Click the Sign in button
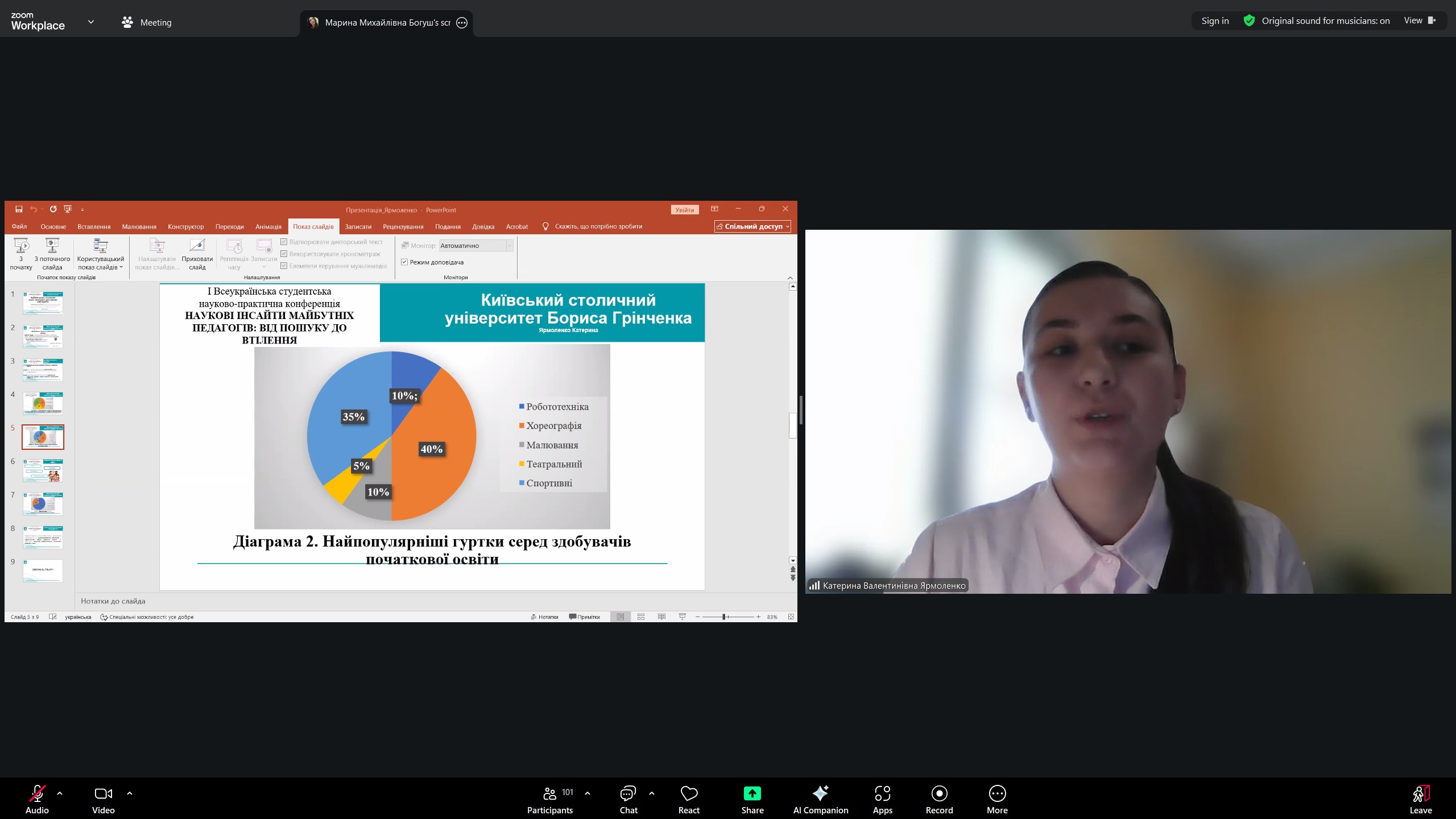The image size is (1456, 819). click(1215, 21)
